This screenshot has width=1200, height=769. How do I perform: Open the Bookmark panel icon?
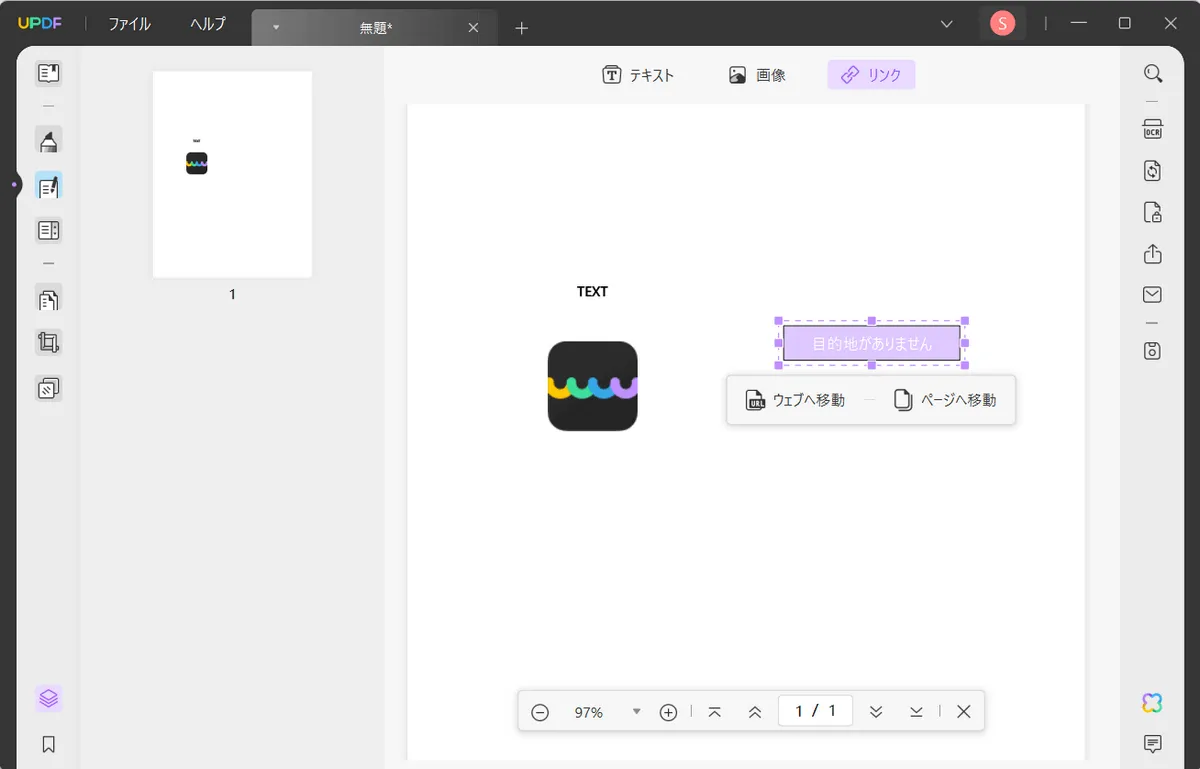(x=48, y=744)
